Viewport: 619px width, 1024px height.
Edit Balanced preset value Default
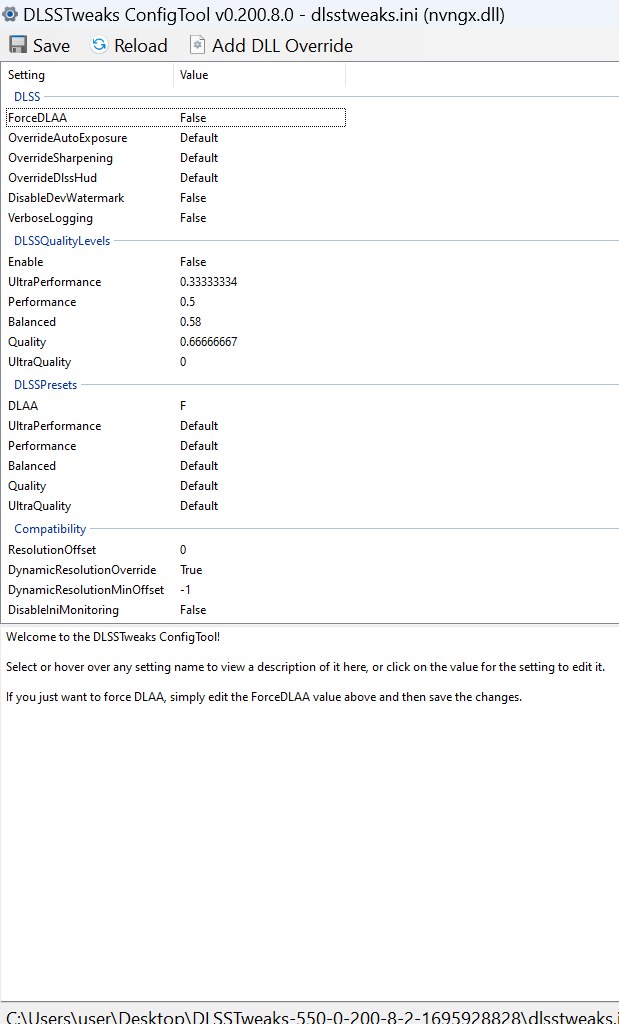[x=199, y=466]
